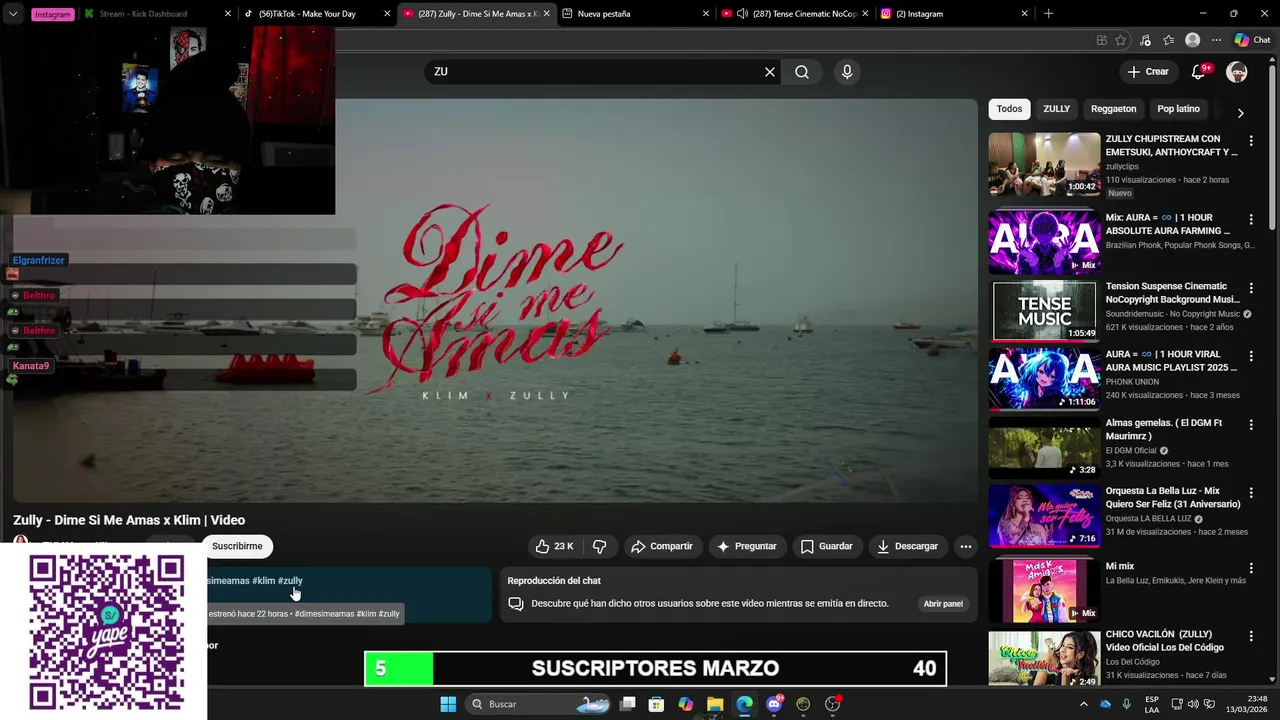Click the Descargar button
The image size is (1280, 720).
point(907,546)
